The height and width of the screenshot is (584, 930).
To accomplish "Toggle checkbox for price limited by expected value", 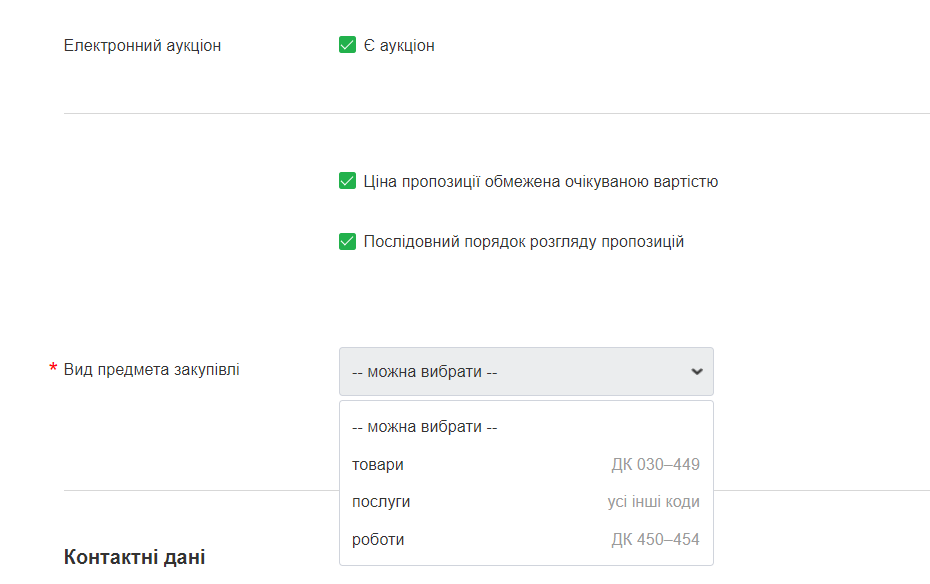I will tap(348, 181).
